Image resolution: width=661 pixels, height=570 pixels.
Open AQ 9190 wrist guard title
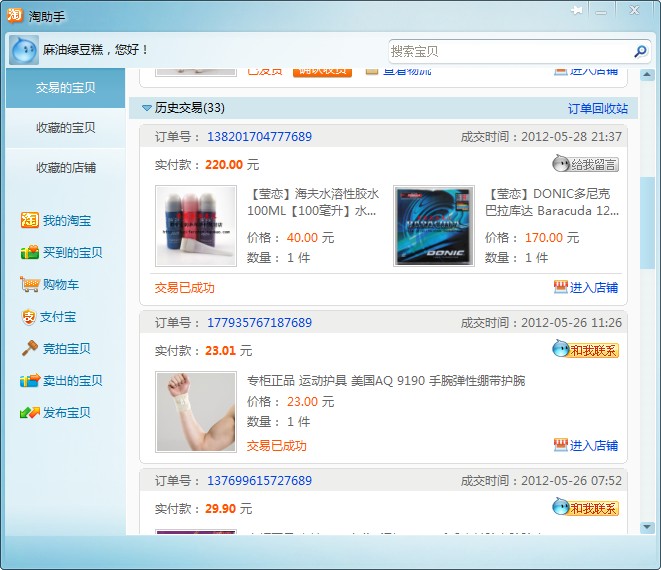click(x=386, y=380)
